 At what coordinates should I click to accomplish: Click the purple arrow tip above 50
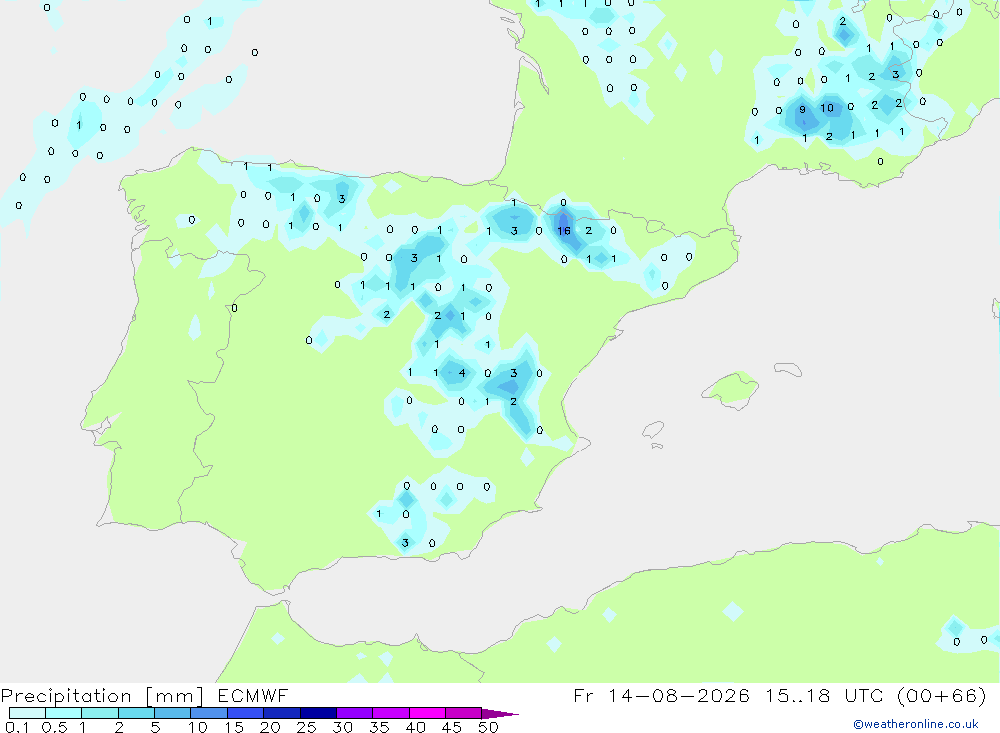[x=499, y=714]
